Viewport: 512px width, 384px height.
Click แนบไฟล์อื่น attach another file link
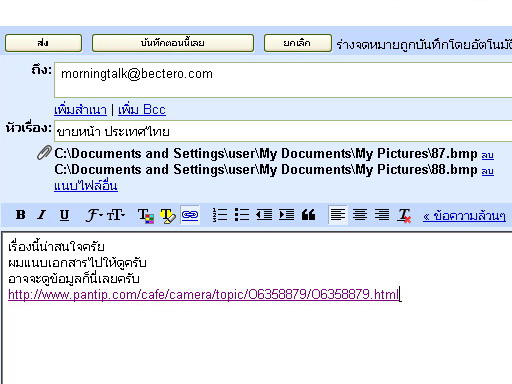coord(86,186)
